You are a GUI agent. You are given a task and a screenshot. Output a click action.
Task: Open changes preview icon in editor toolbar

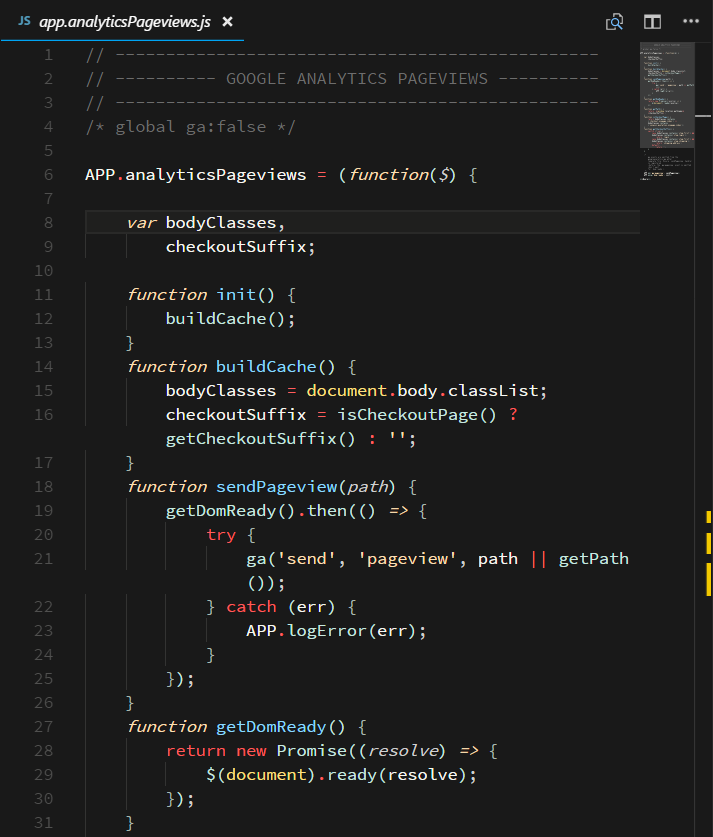pos(614,22)
